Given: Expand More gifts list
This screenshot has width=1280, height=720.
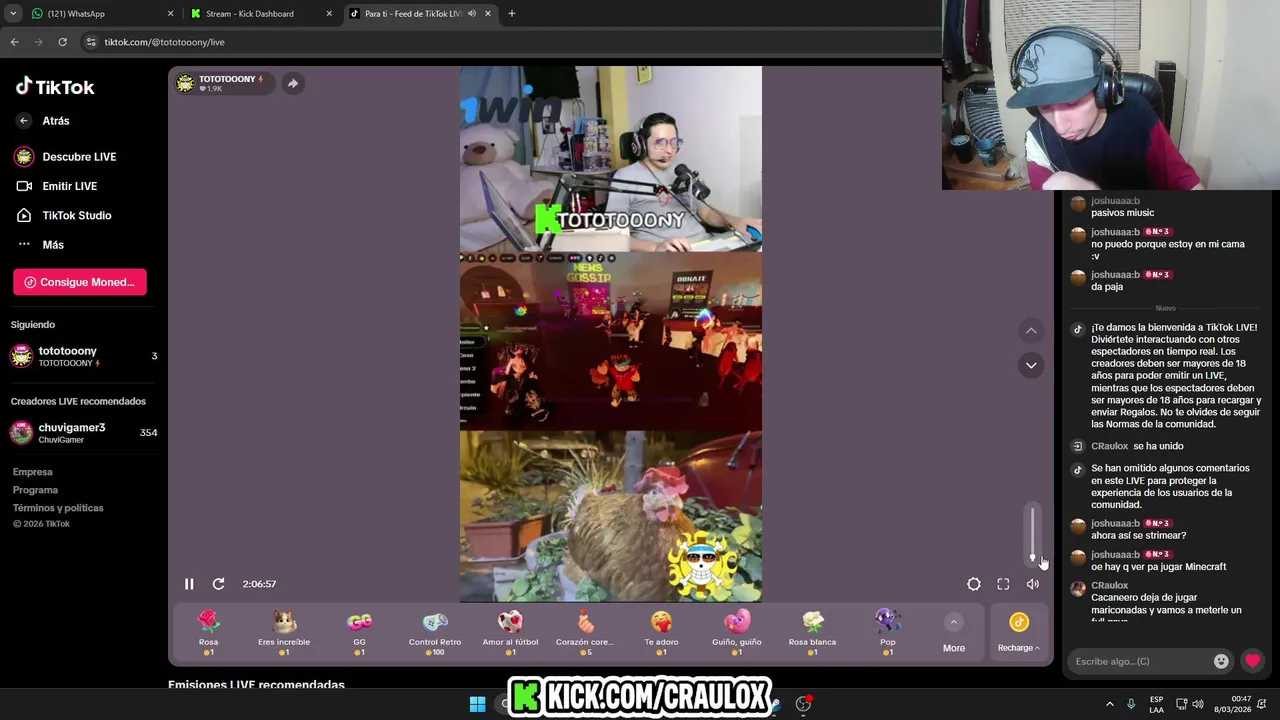Looking at the screenshot, I should (954, 634).
